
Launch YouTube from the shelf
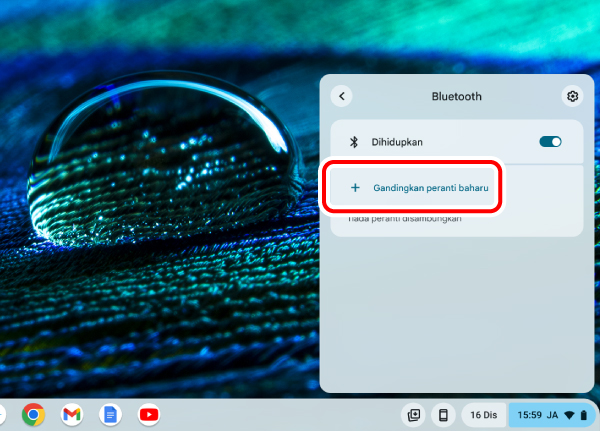point(148,414)
